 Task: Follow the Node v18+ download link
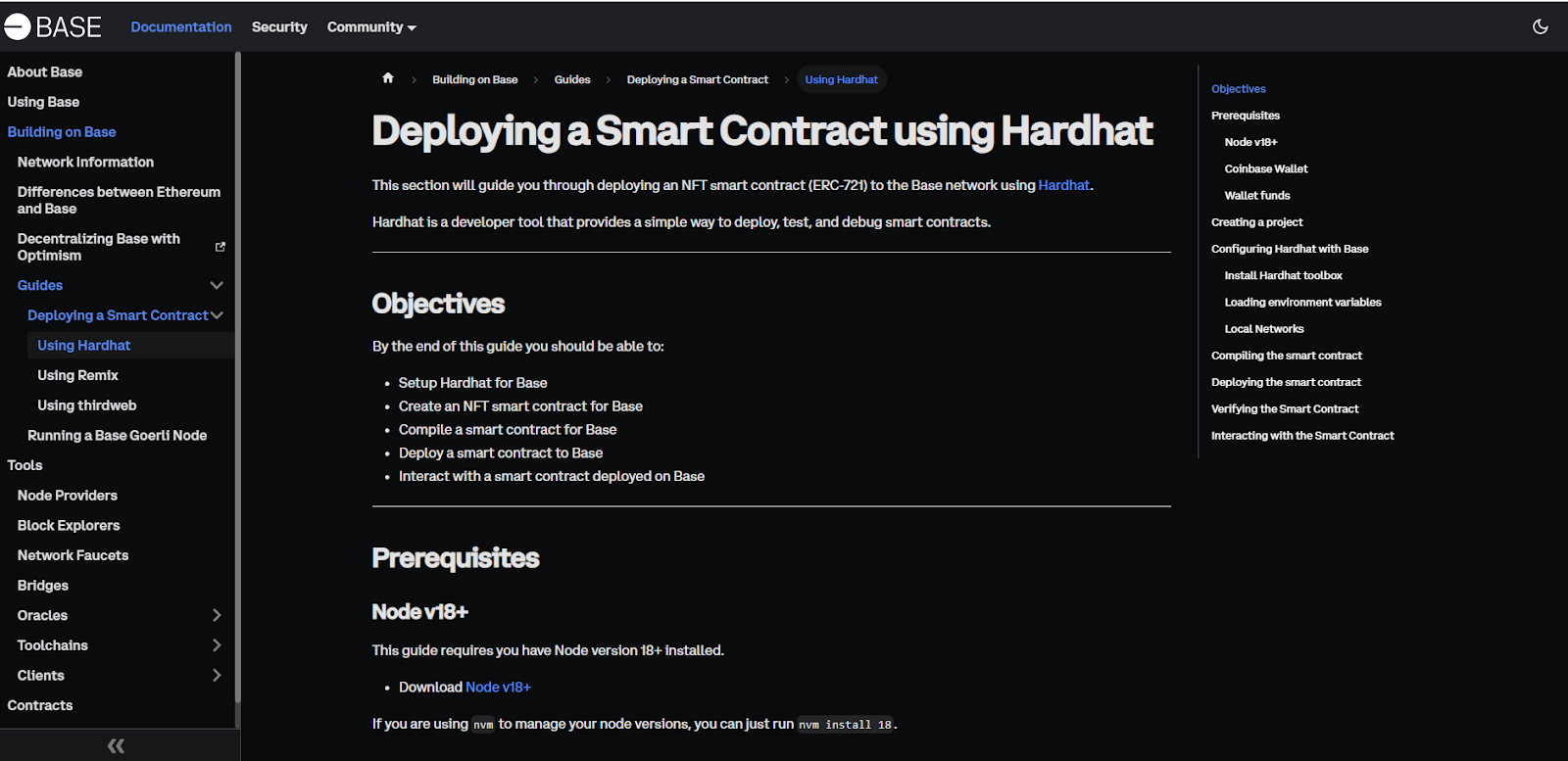point(498,688)
